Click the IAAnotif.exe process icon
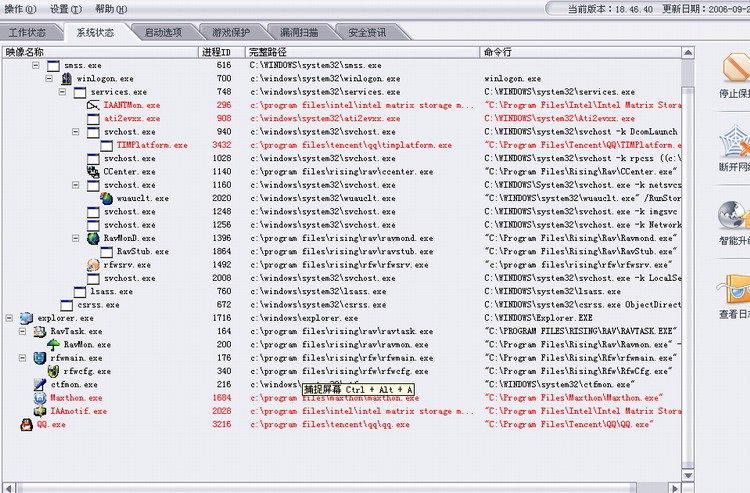The height and width of the screenshot is (493, 750). pos(40,411)
